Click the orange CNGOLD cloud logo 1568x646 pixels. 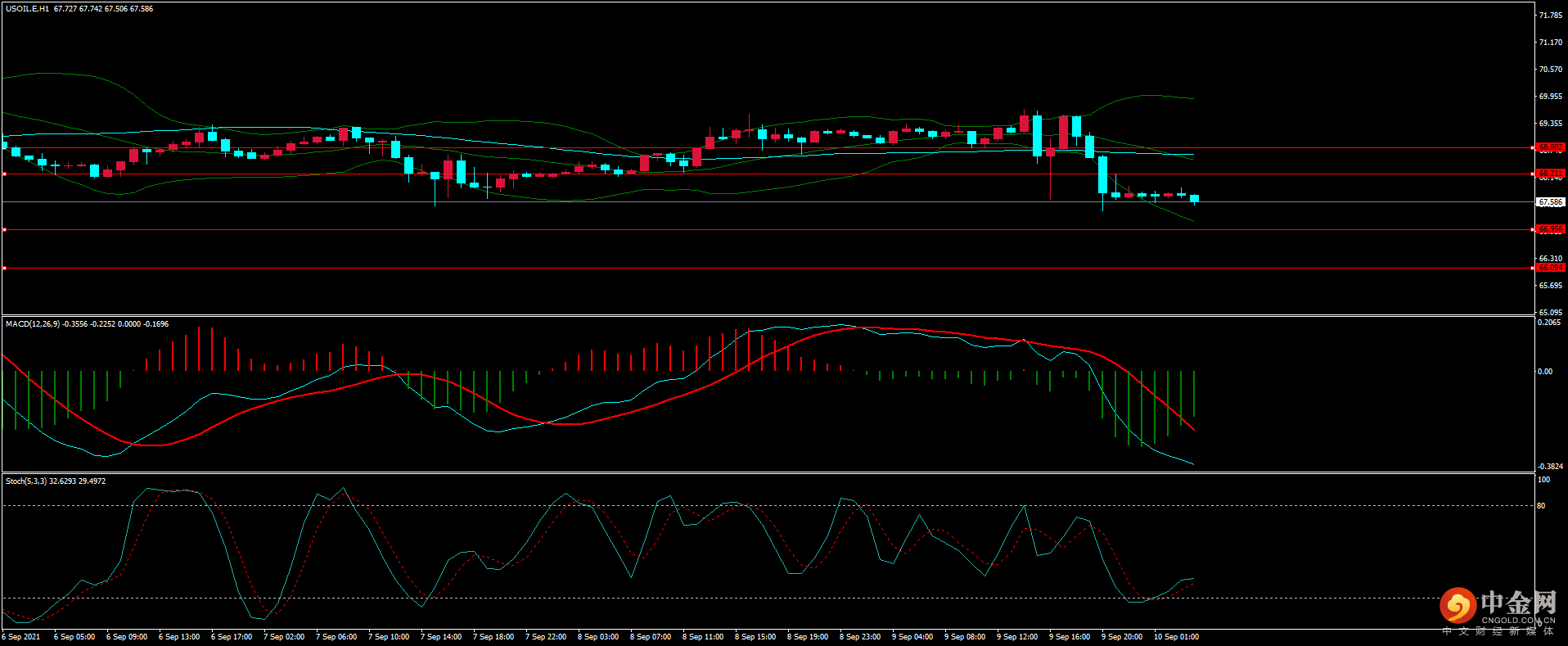pyautogui.click(x=1458, y=606)
